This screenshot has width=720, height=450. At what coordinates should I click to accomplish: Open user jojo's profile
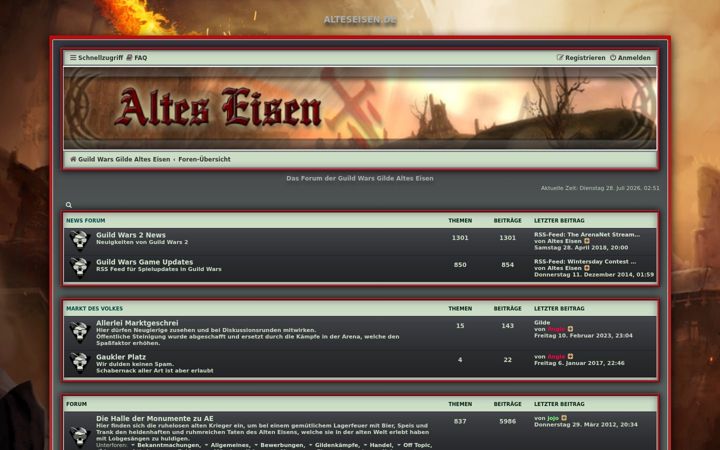coord(553,418)
